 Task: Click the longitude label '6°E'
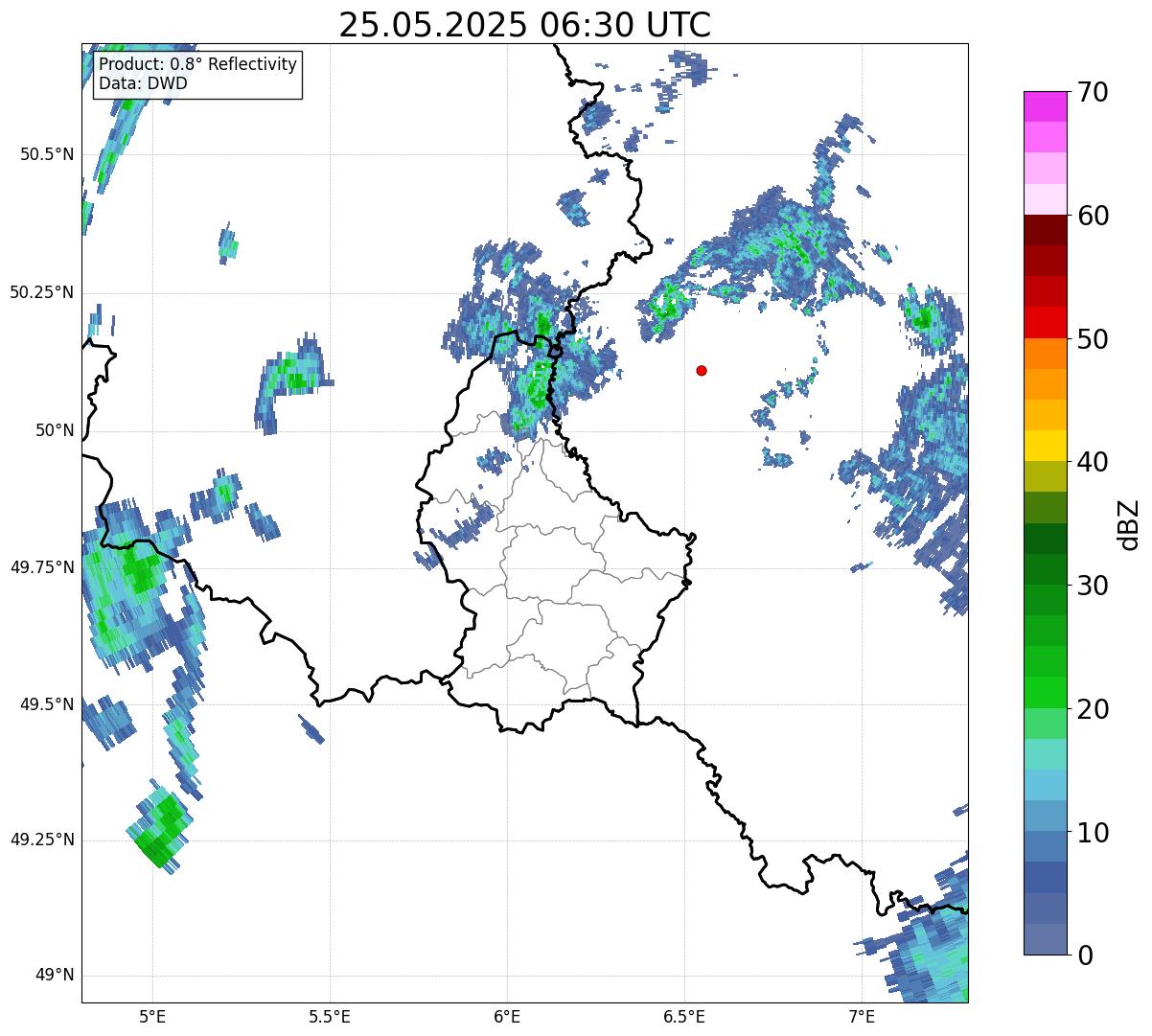(x=507, y=1016)
